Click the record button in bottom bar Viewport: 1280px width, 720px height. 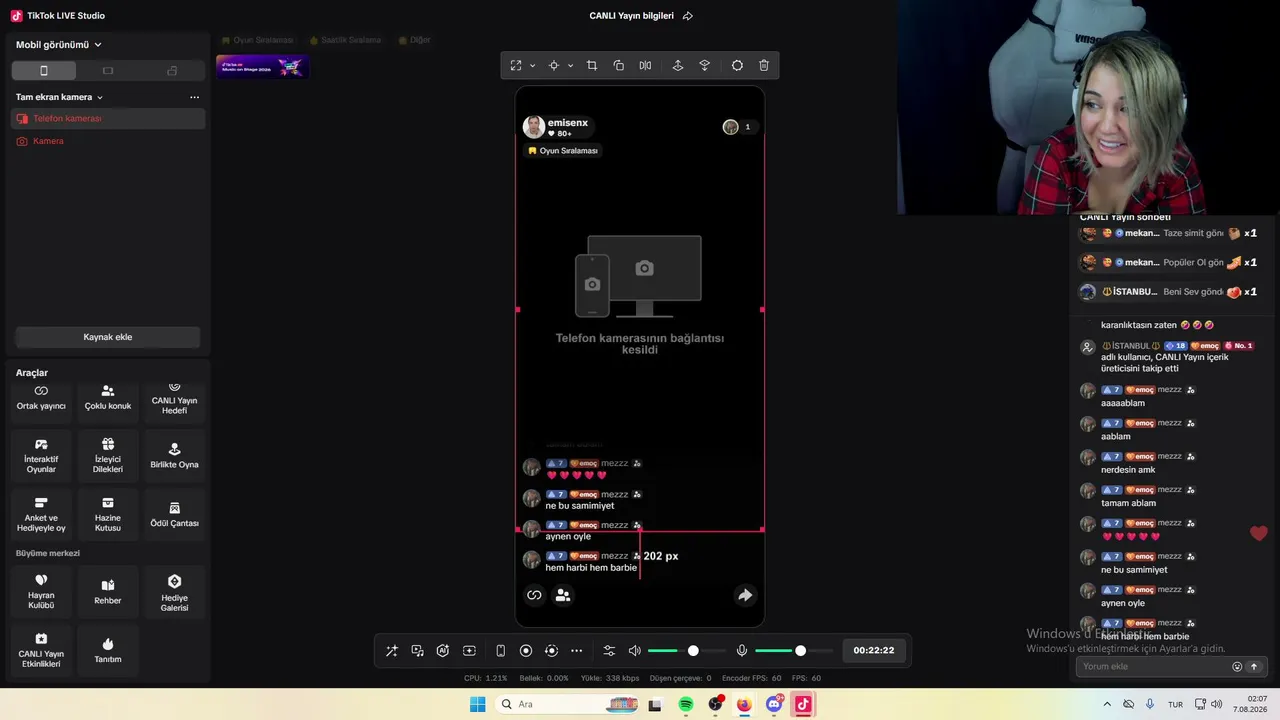(x=526, y=651)
